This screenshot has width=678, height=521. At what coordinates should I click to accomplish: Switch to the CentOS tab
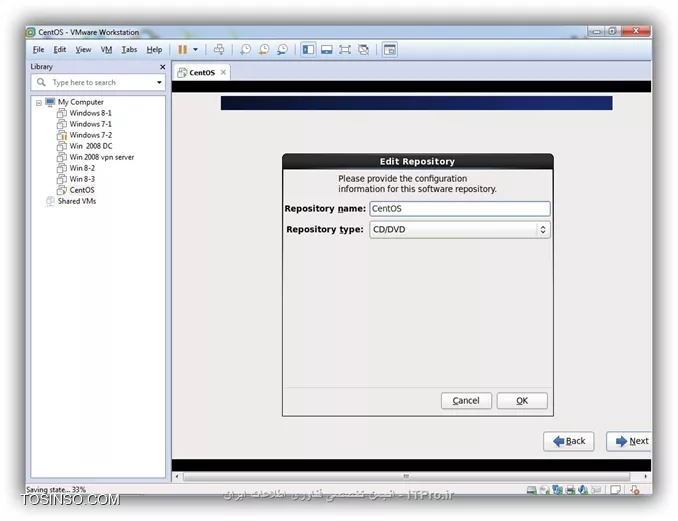[201, 73]
